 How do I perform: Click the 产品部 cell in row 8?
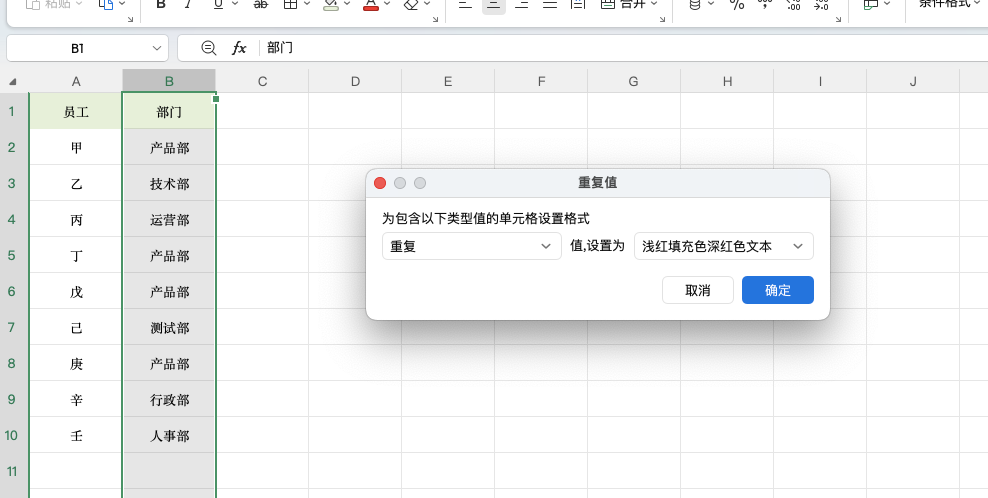pos(169,364)
